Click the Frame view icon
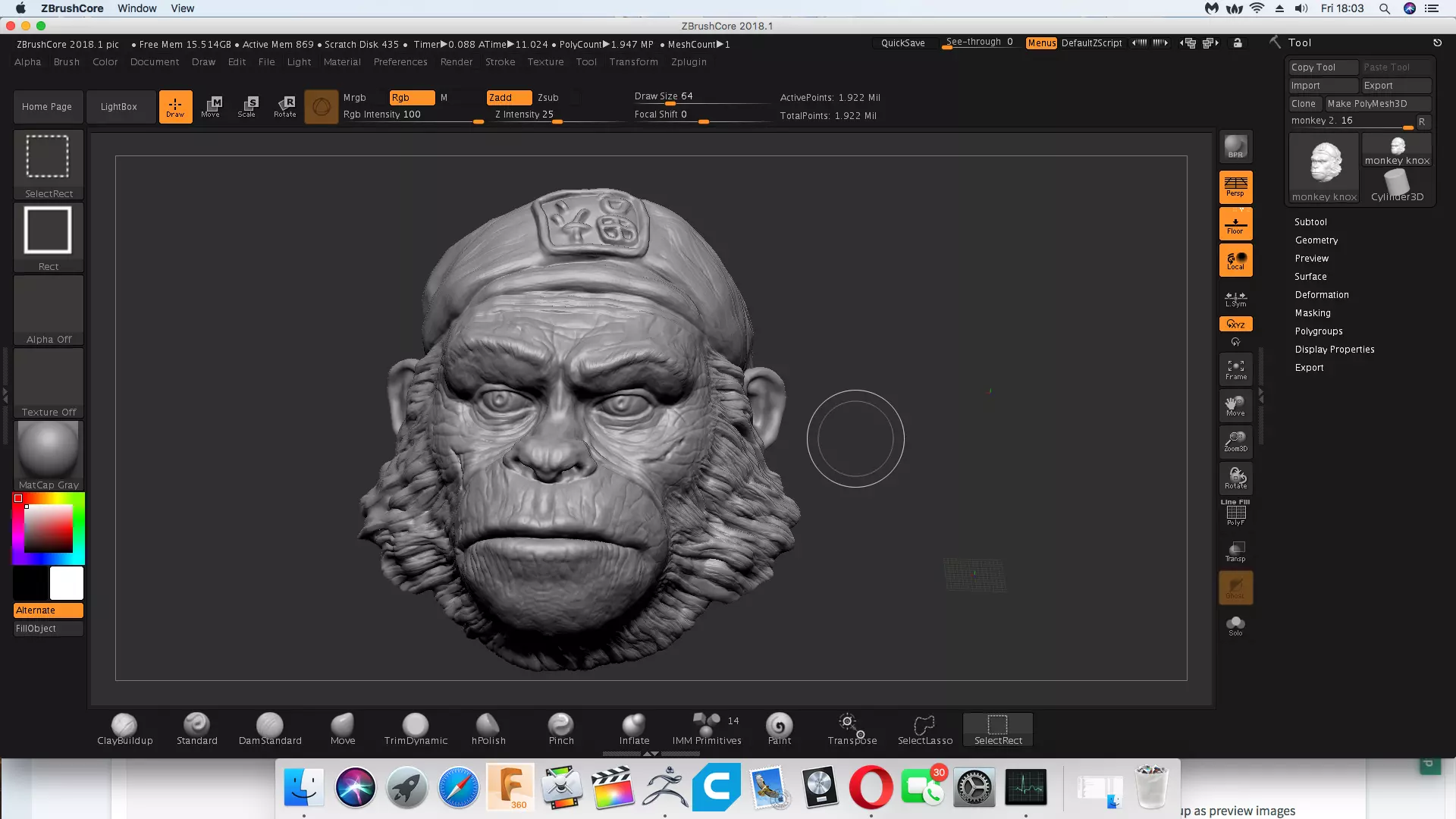The height and width of the screenshot is (819, 1456). pos(1235,369)
